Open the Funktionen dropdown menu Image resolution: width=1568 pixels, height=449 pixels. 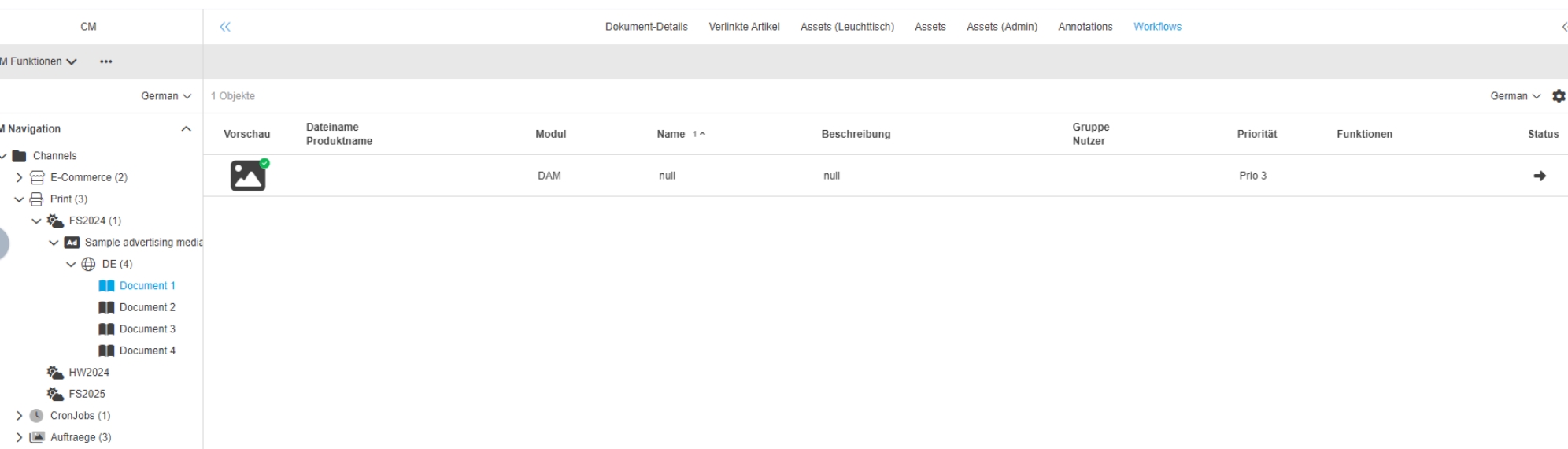tap(39, 61)
